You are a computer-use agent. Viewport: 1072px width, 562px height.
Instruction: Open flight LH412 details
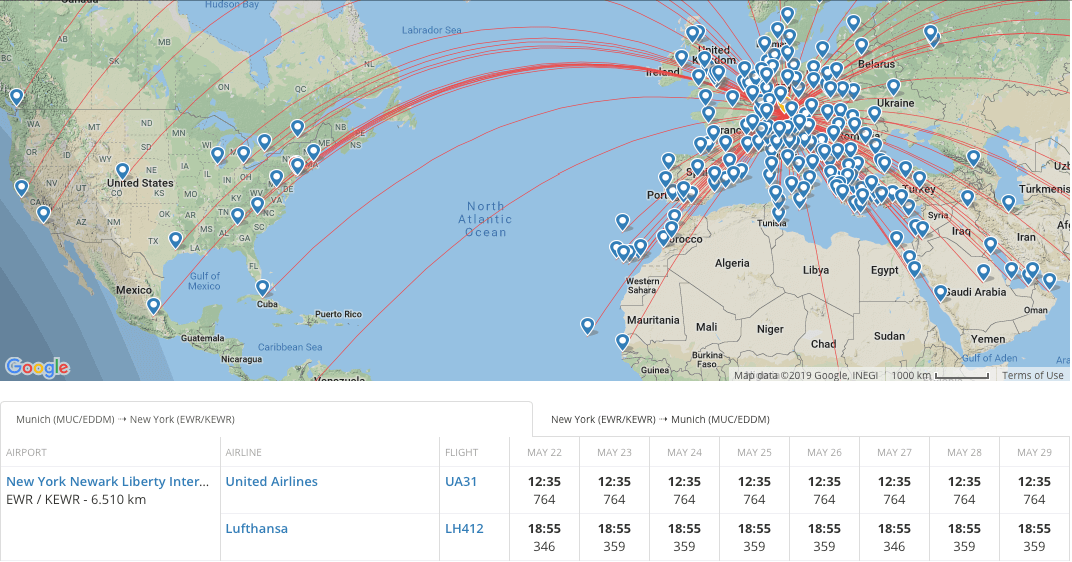(x=464, y=528)
